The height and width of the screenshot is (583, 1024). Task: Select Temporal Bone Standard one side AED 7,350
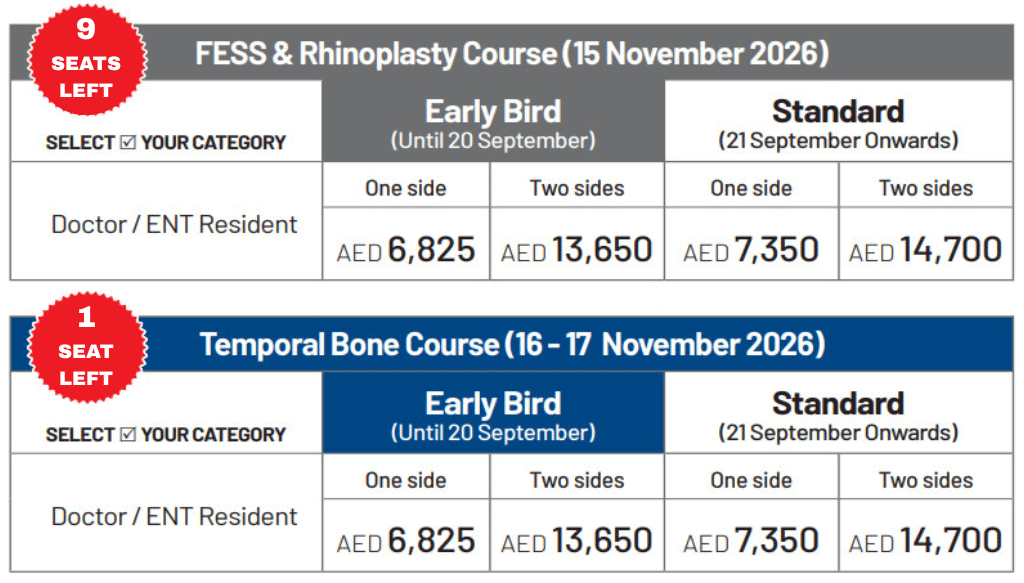751,541
